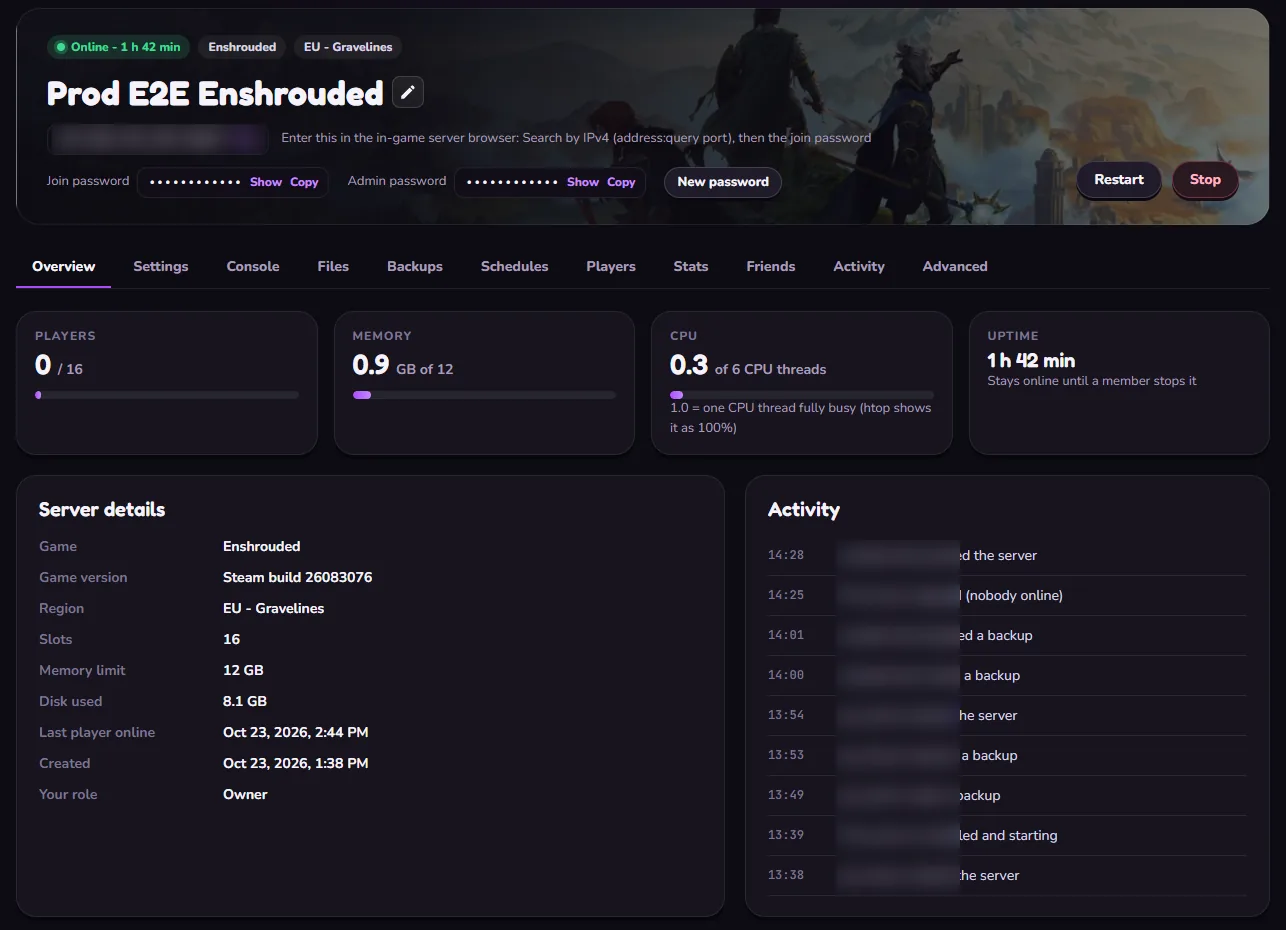
Task: View the Players tab
Action: [611, 266]
